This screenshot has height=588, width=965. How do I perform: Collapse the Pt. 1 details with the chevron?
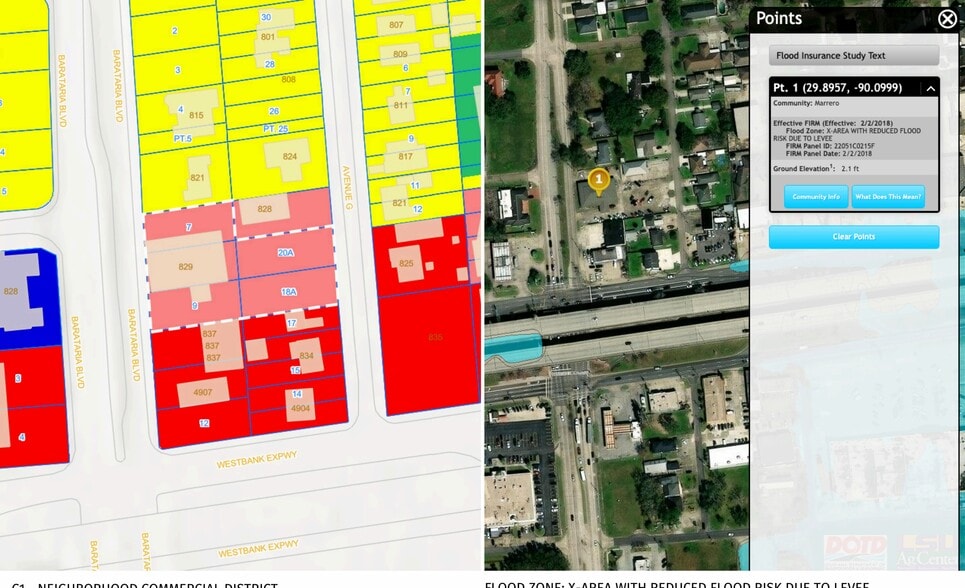tap(931, 89)
